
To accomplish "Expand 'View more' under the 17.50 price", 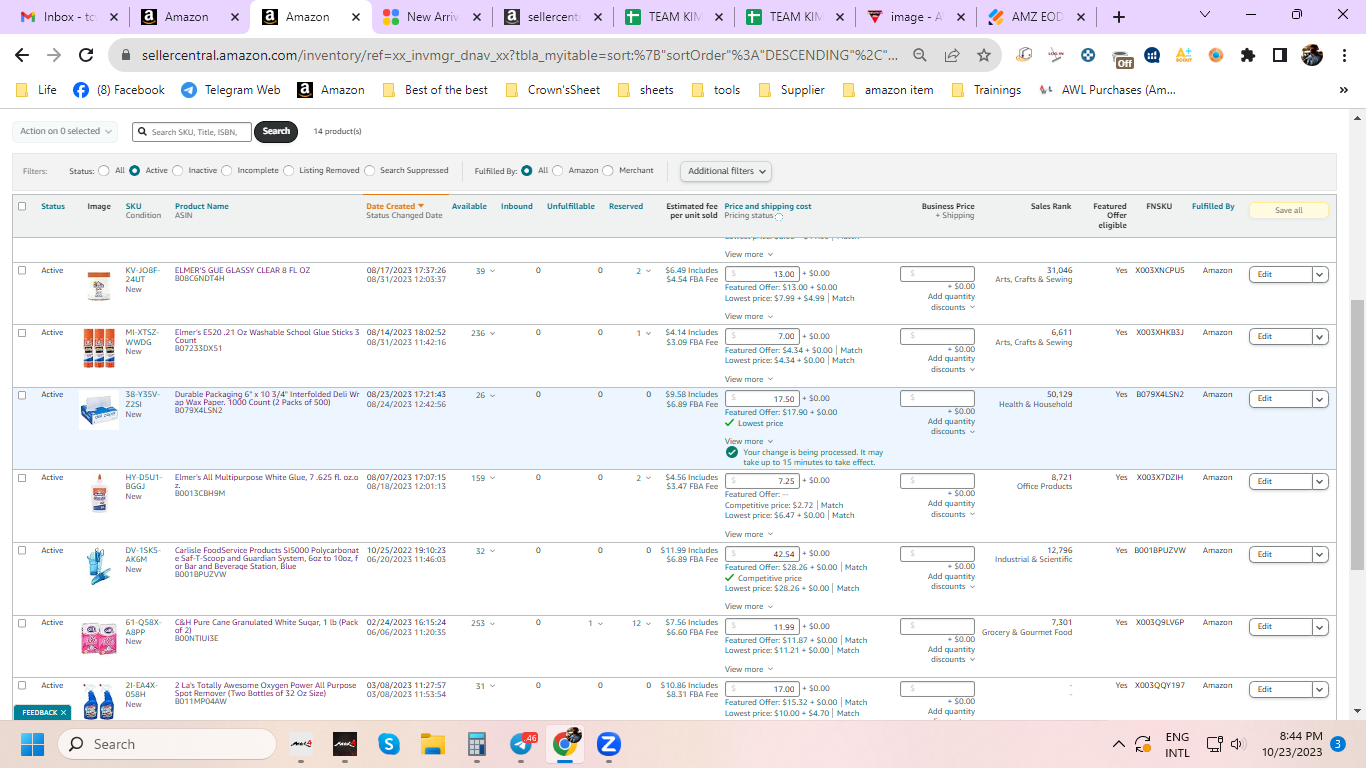I will (748, 441).
